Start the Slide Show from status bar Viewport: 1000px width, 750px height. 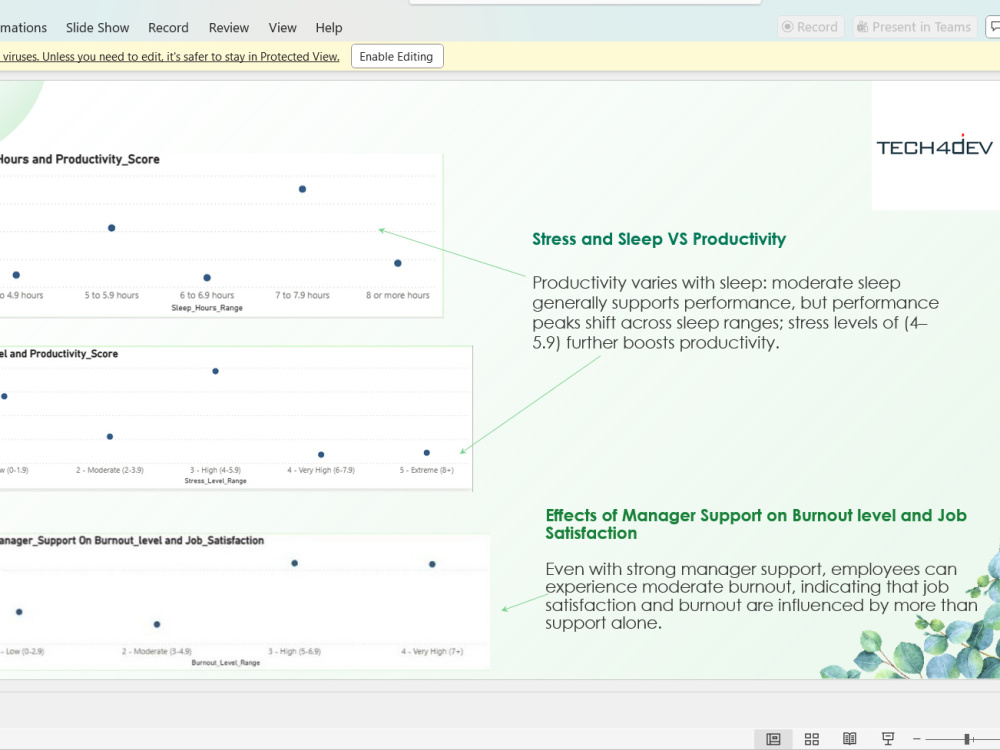[888, 739]
